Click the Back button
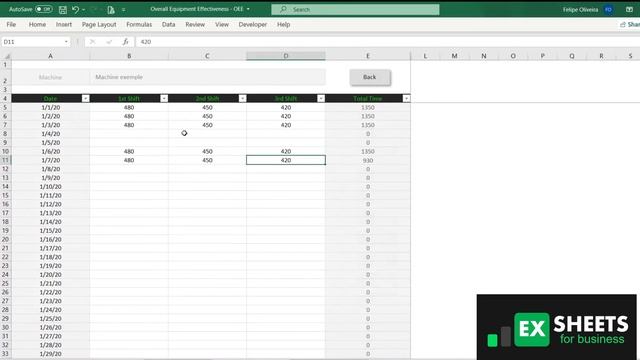 click(370, 77)
